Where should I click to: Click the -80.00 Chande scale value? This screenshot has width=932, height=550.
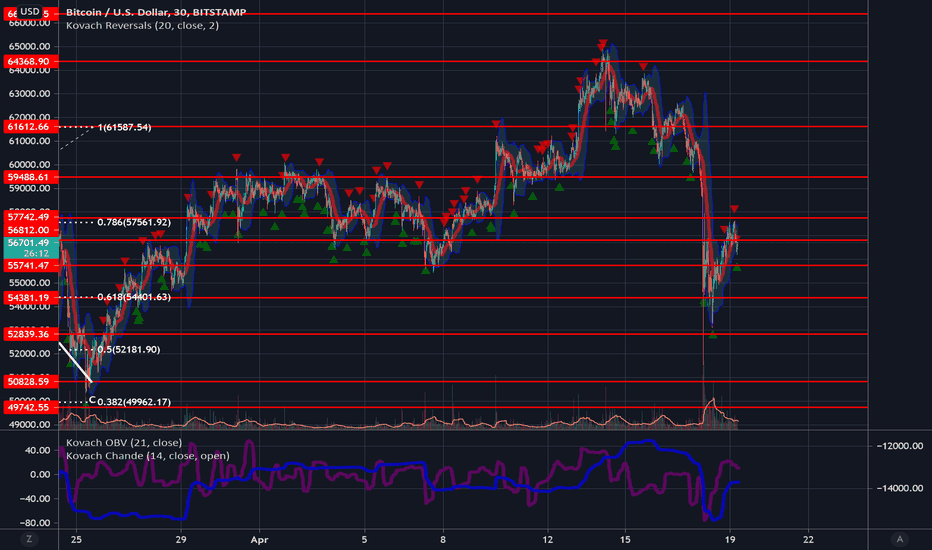click(35, 523)
